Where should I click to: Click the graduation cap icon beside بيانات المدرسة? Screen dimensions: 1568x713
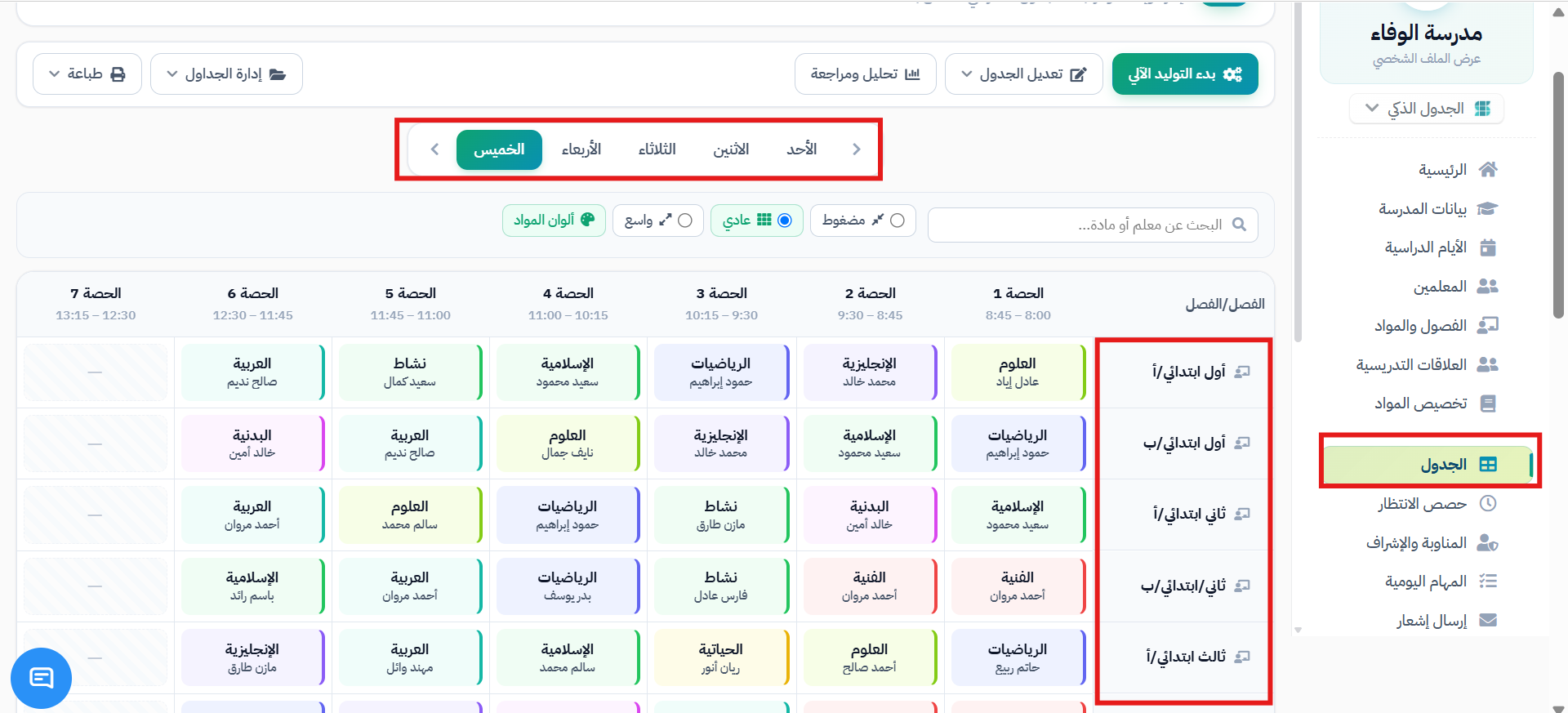(1488, 208)
